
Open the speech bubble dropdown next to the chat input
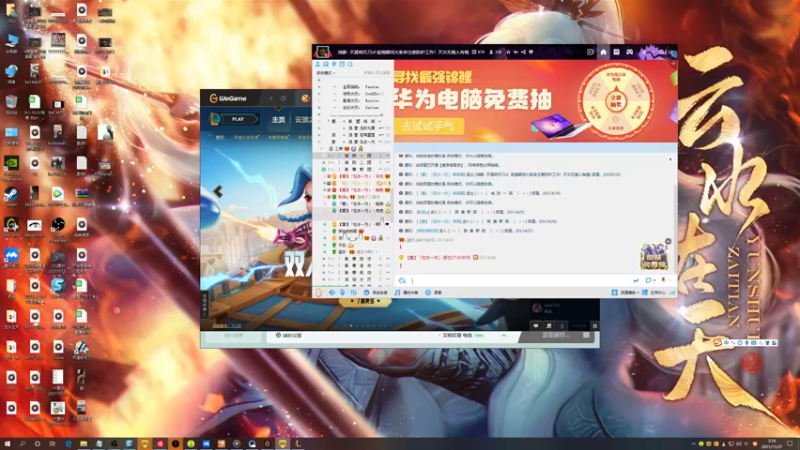pos(649,280)
